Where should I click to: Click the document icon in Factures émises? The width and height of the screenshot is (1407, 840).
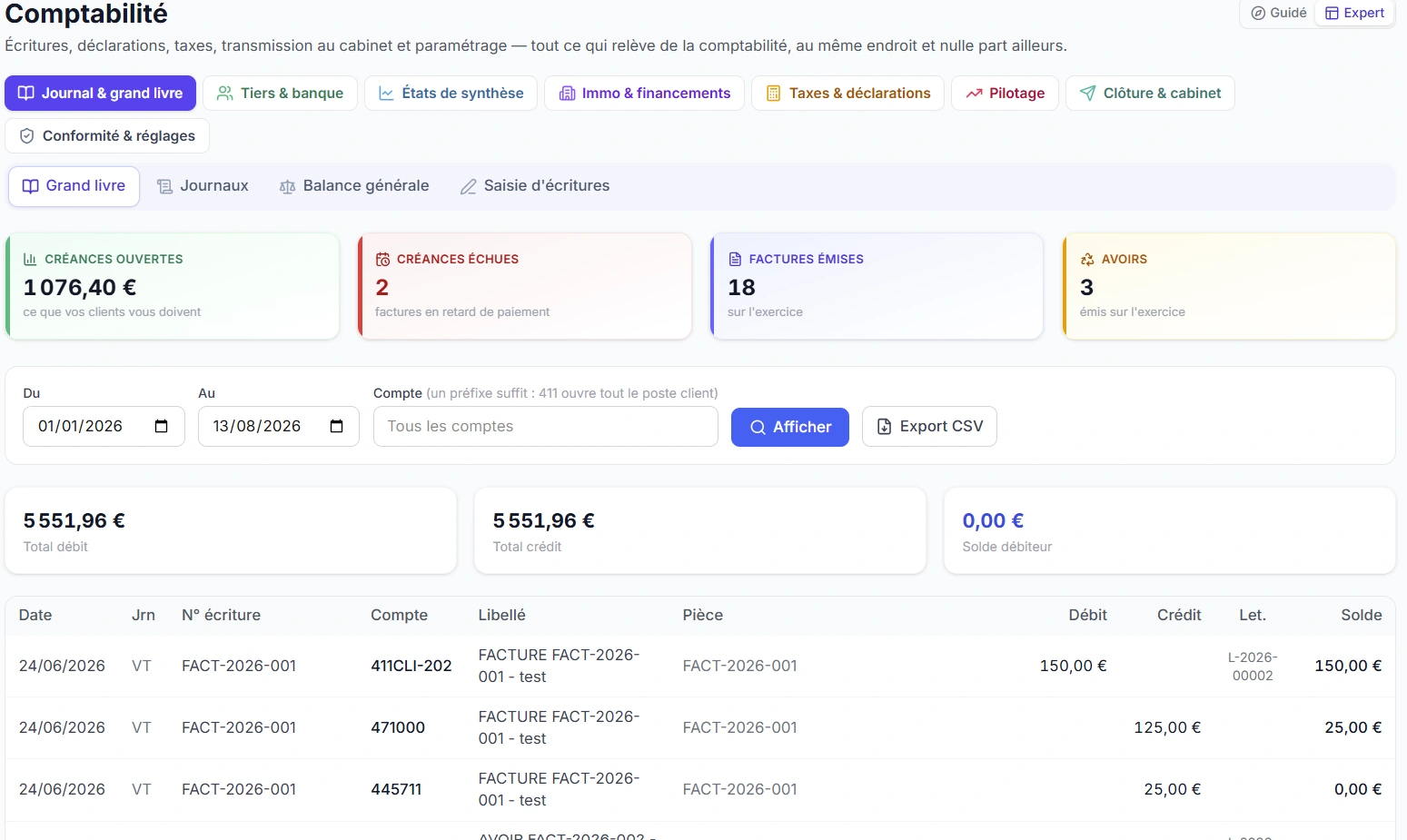[x=735, y=259]
